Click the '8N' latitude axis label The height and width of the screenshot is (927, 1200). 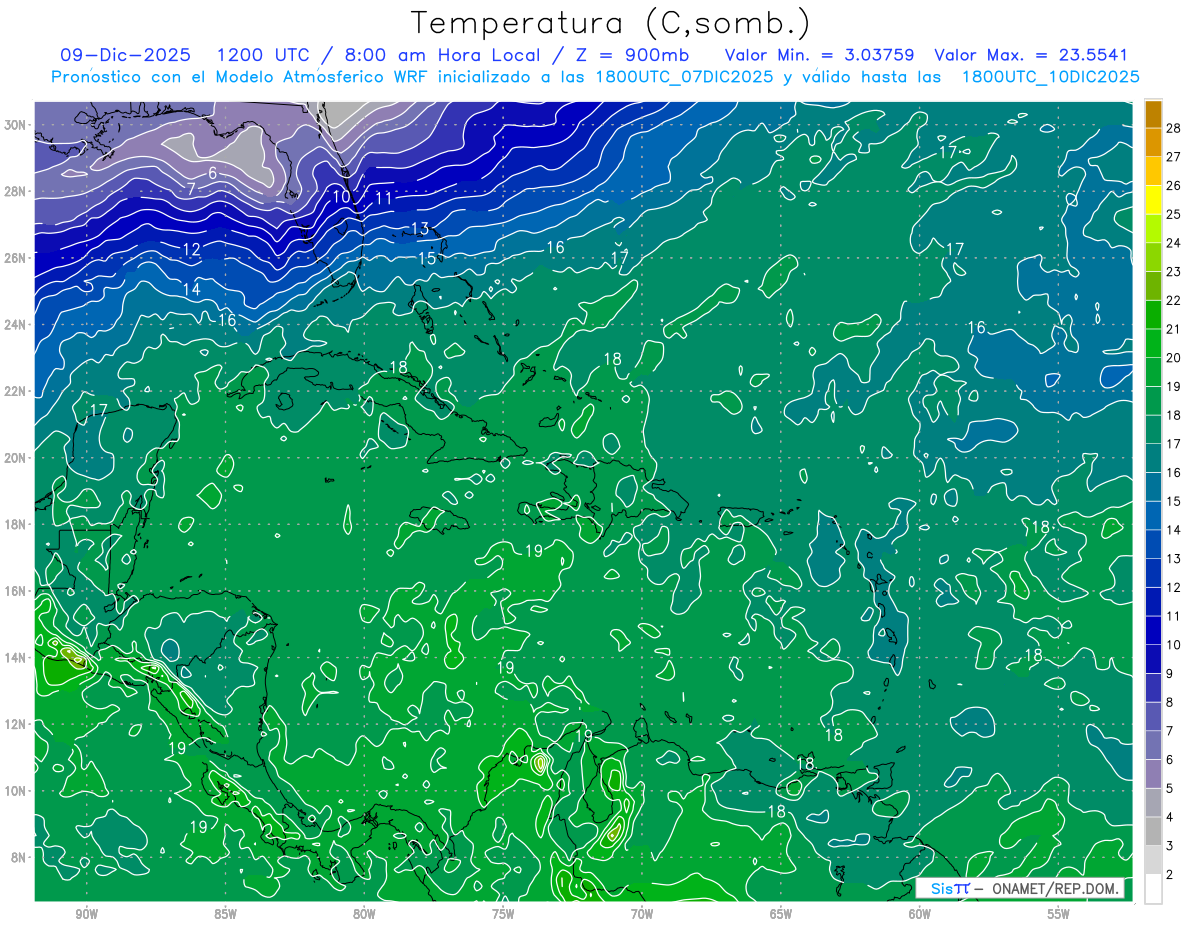(20, 857)
